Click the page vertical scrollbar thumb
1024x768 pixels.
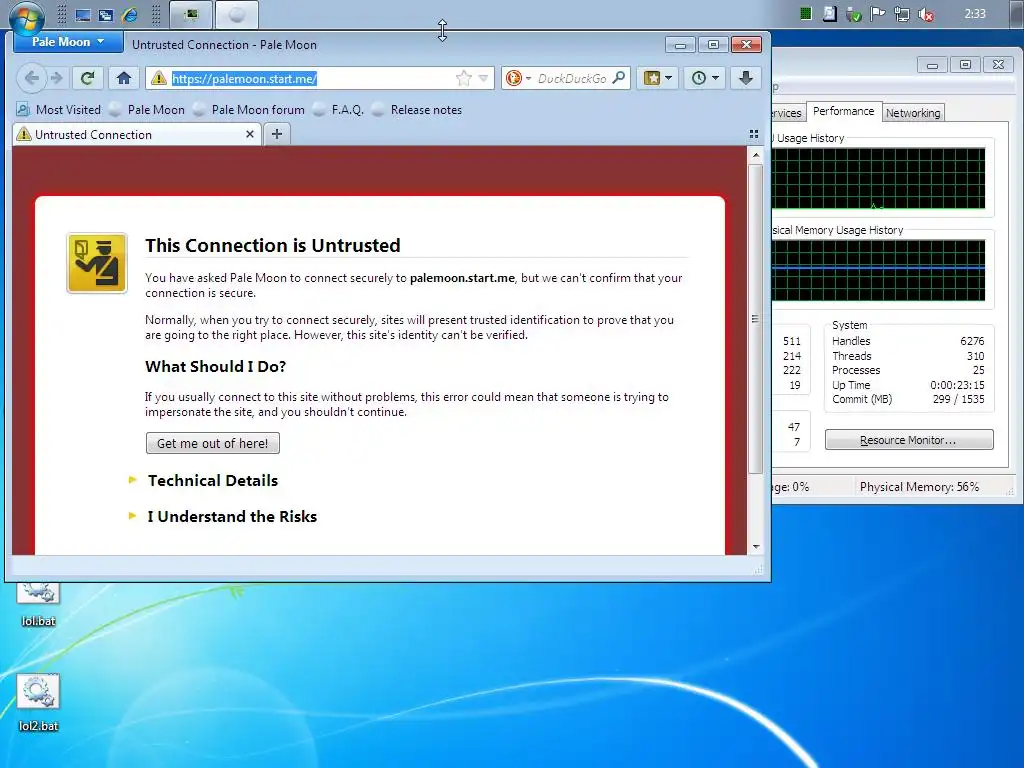tap(755, 319)
